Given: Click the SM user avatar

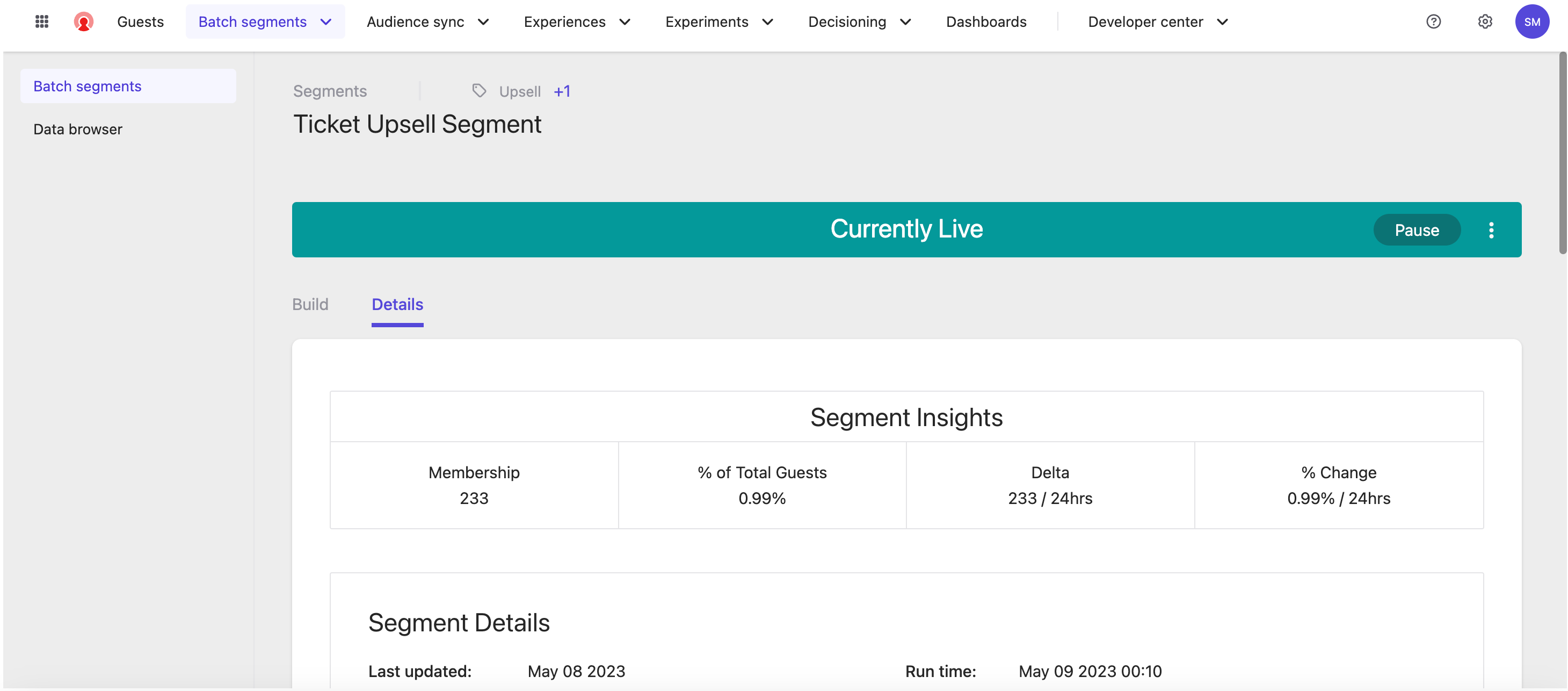Looking at the screenshot, I should pyautogui.click(x=1531, y=22).
